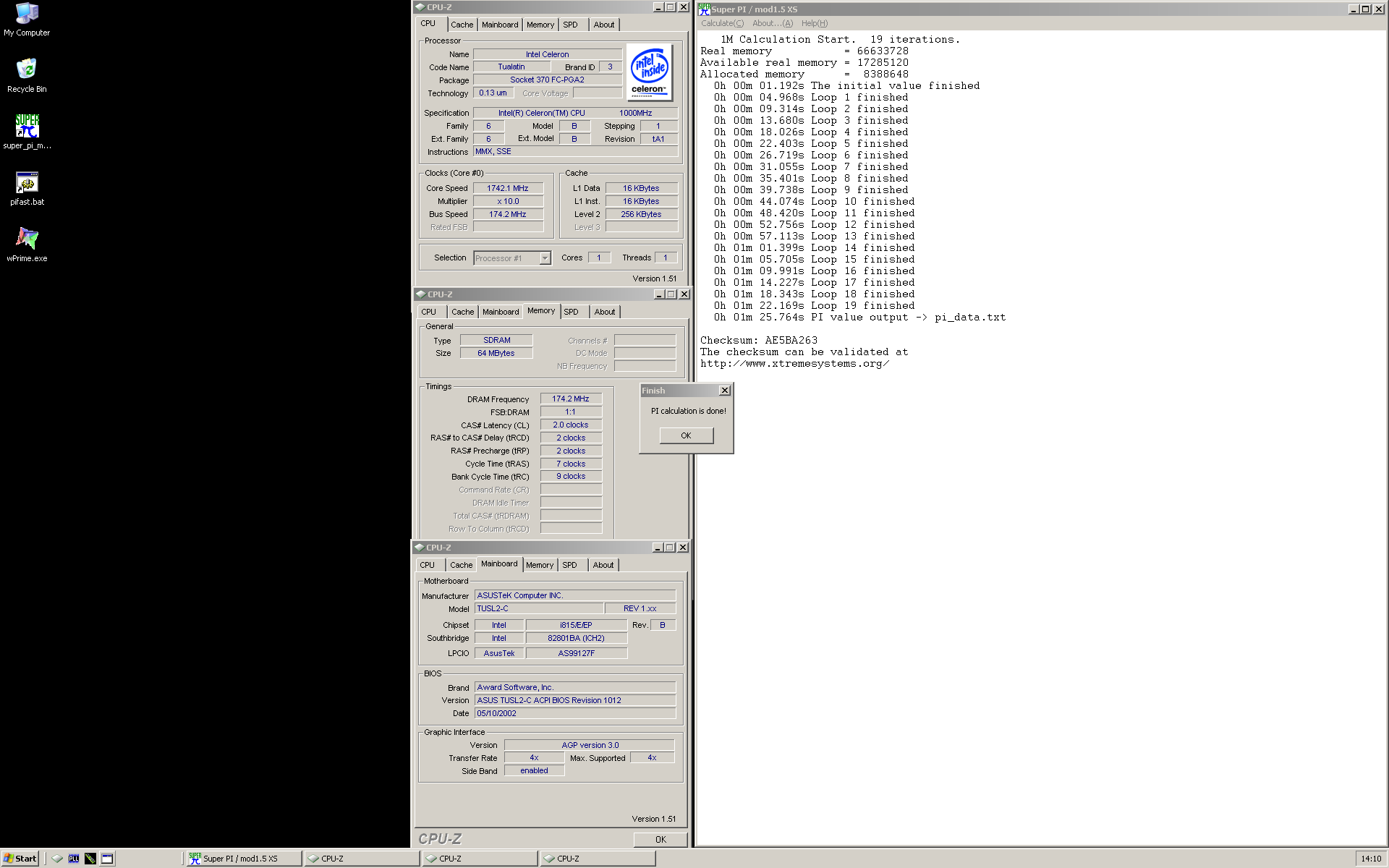
Task: Click the middle CPU-Z Memory window title icon
Action: (x=420, y=294)
